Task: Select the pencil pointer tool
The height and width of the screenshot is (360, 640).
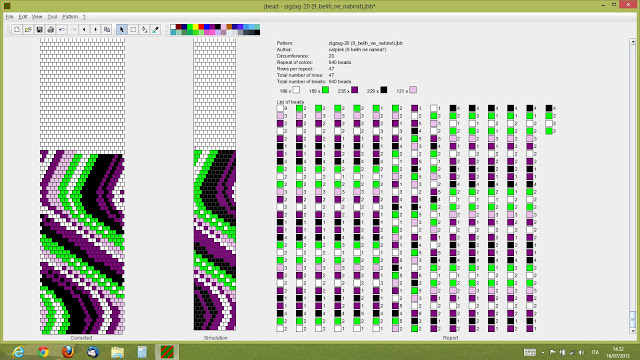Action: pyautogui.click(x=122, y=29)
